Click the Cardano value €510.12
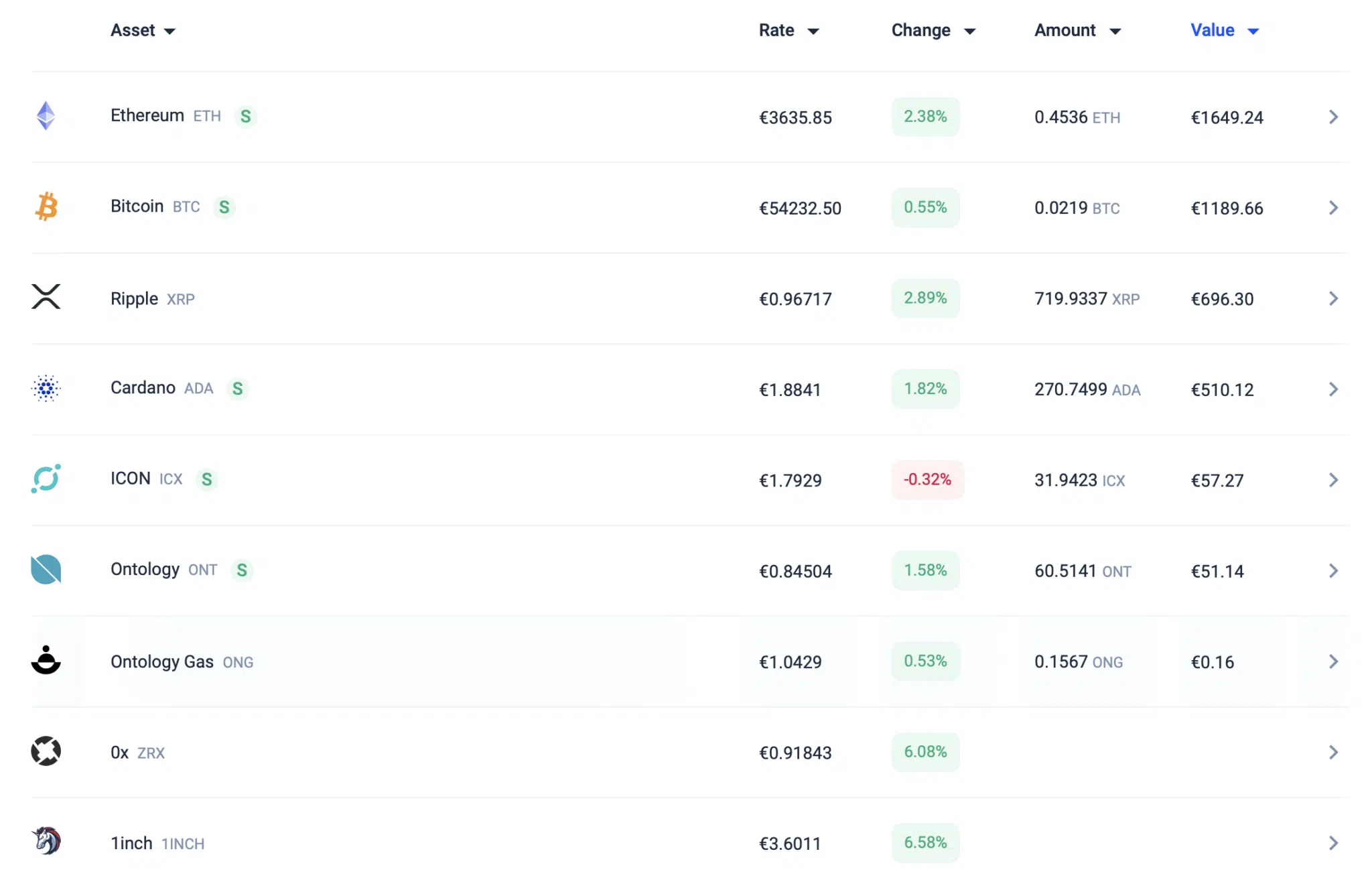Viewport: 1372px width, 884px height. pos(1222,390)
